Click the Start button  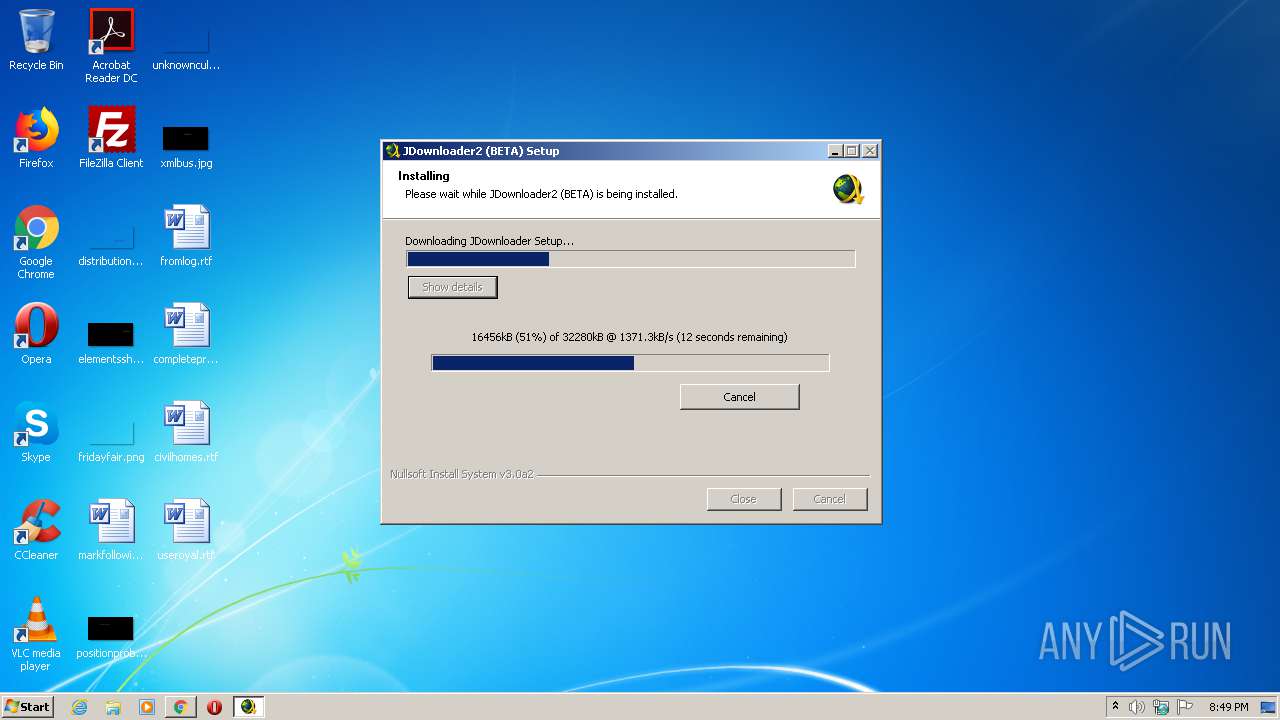28,707
